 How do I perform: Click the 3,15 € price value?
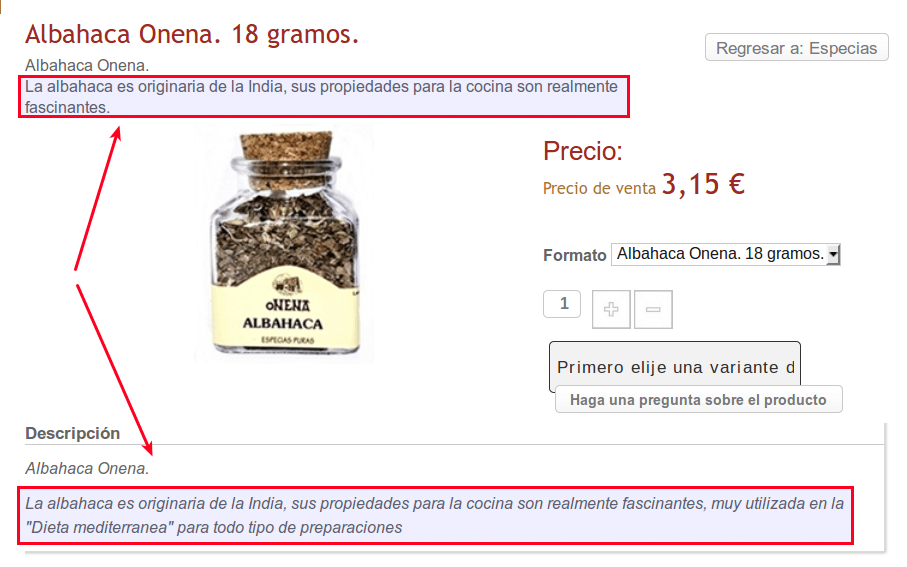[x=703, y=185]
